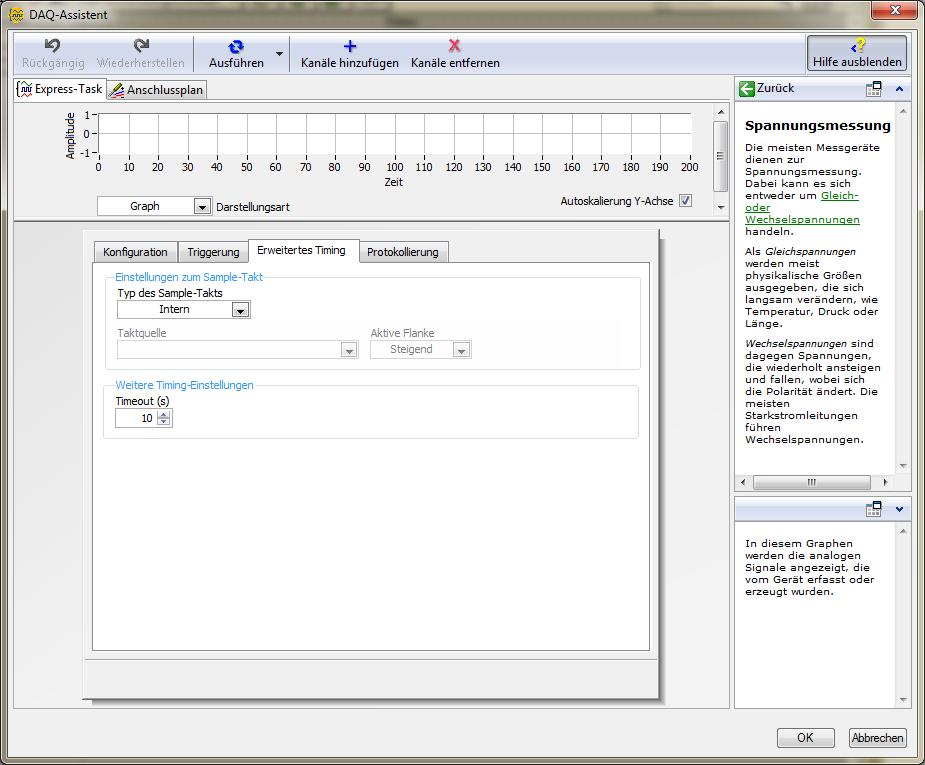Click the help panel window icon beside Zurück
This screenshot has height=765, width=925.
click(874, 88)
